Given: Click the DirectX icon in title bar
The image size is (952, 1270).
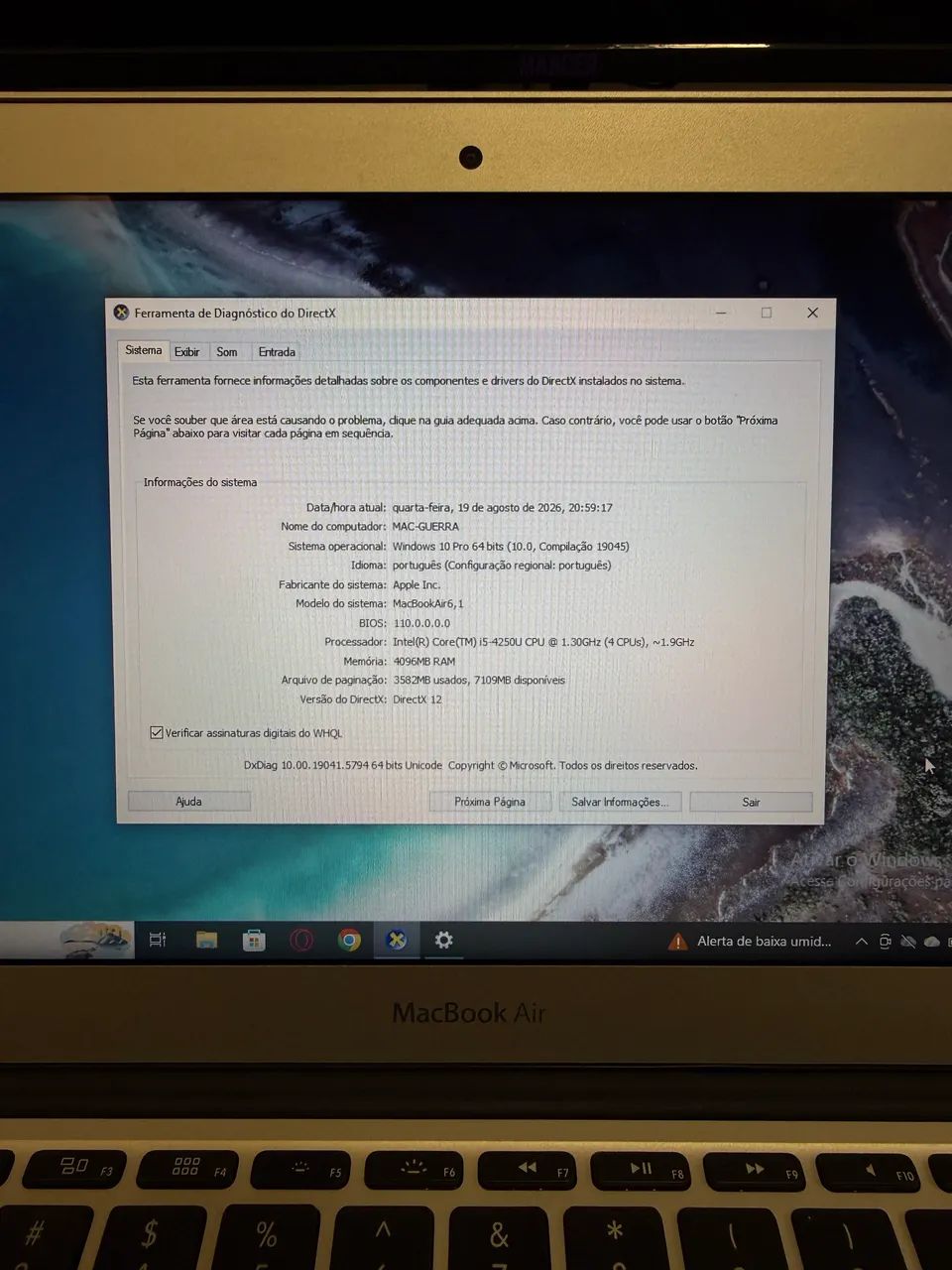Looking at the screenshot, I should (121, 313).
